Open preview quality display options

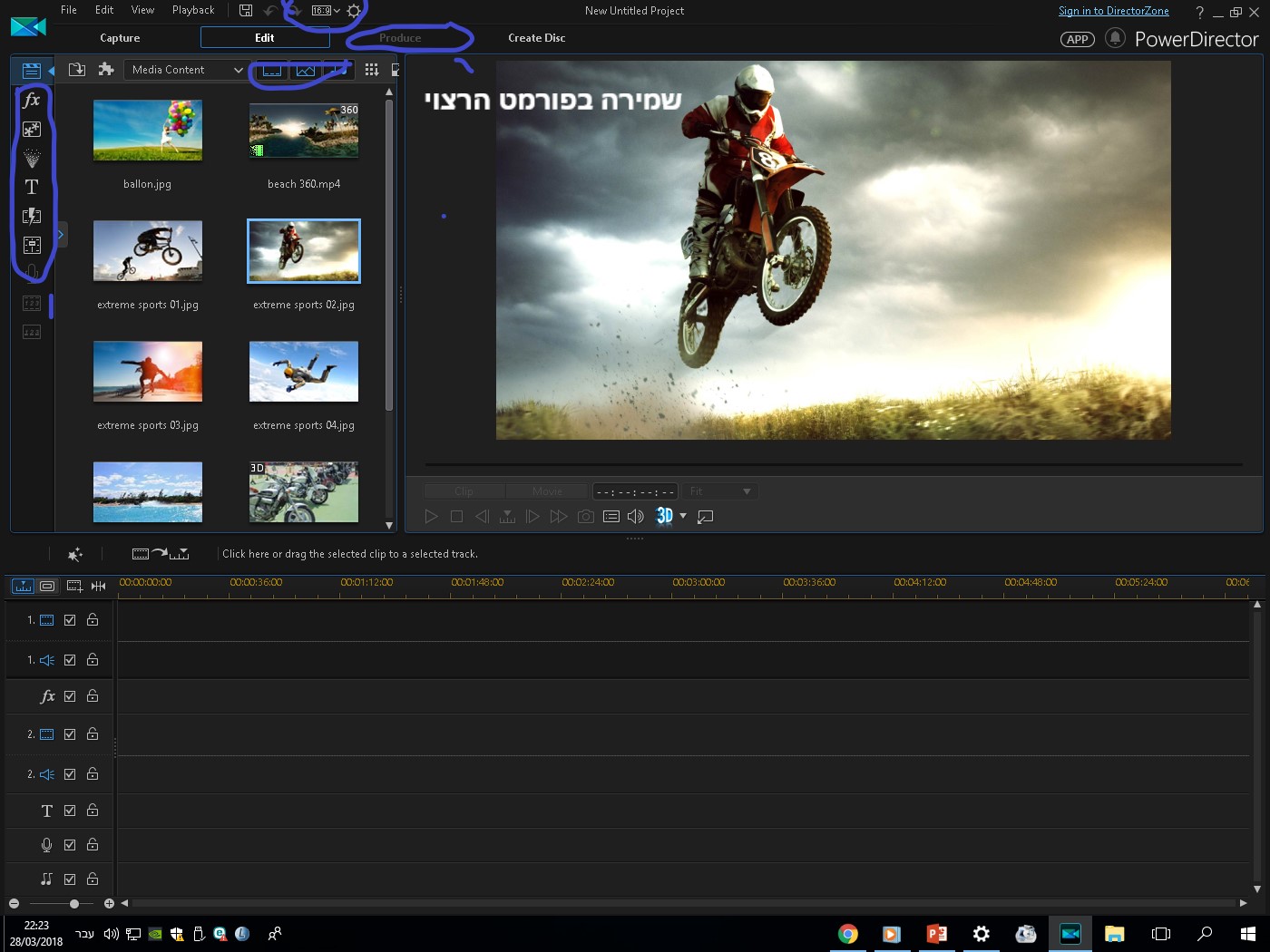[x=611, y=516]
